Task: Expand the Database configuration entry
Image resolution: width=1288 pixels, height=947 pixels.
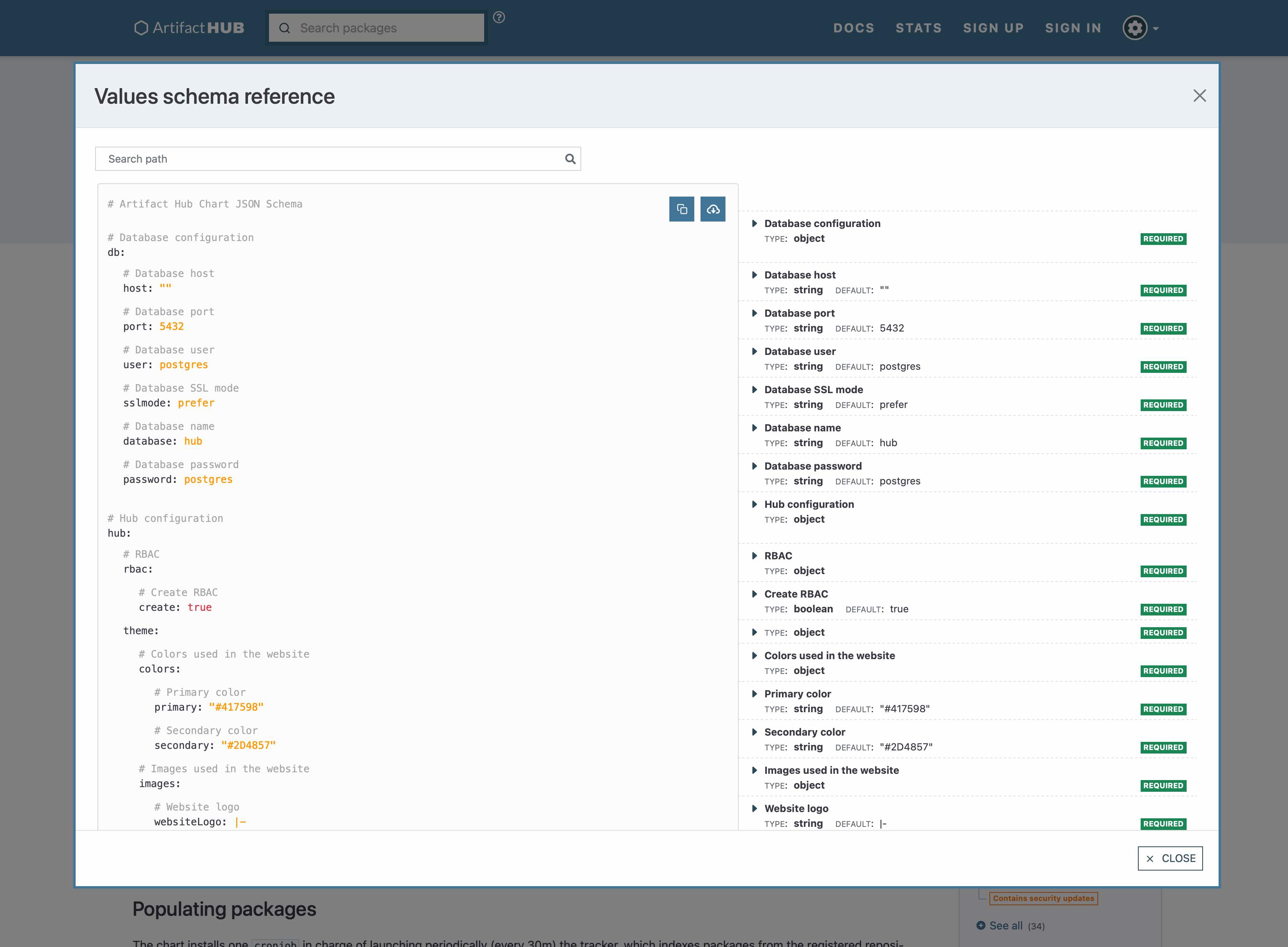Action: (x=755, y=223)
